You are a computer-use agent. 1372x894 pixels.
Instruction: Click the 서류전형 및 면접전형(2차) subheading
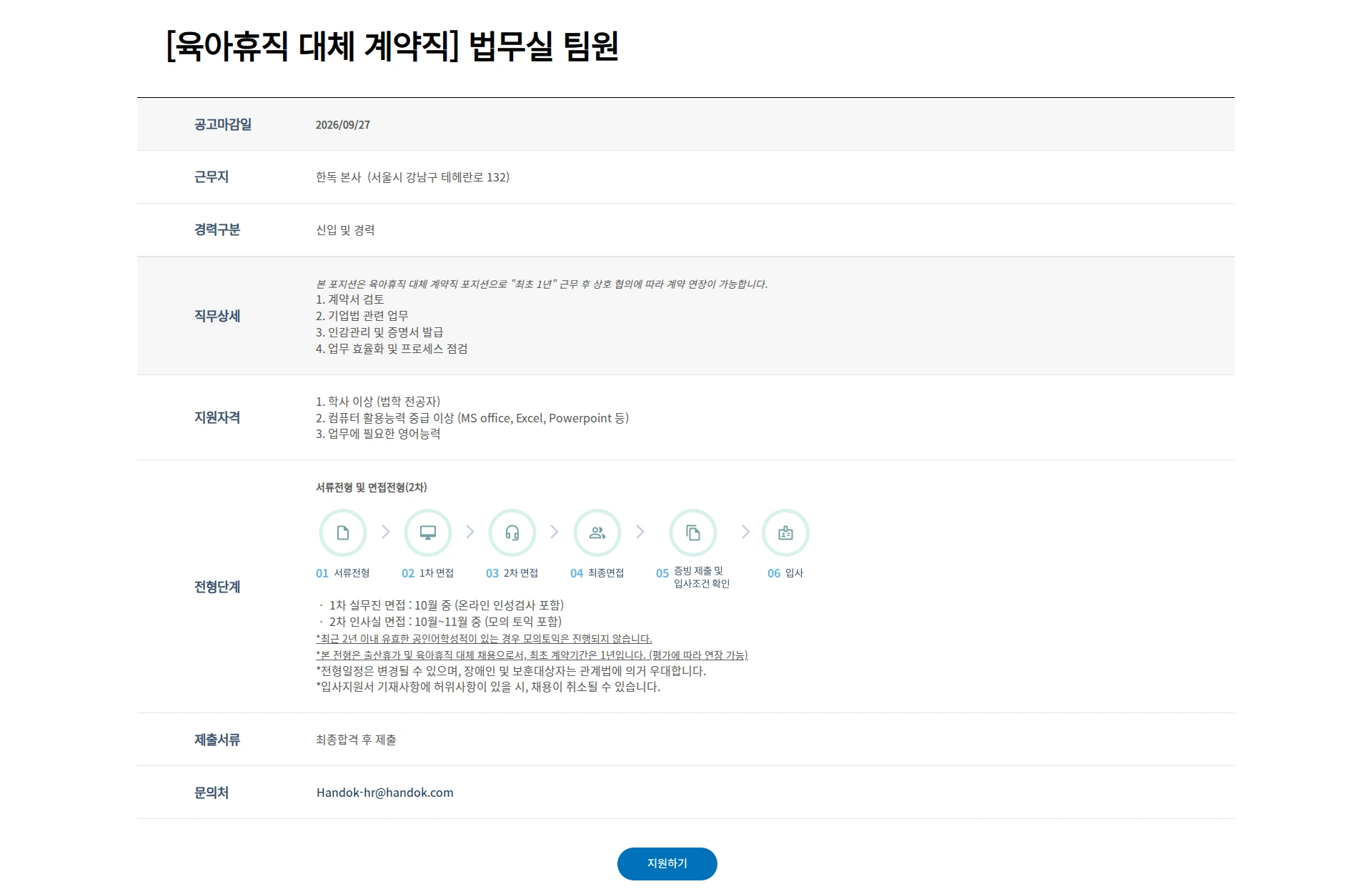(372, 487)
